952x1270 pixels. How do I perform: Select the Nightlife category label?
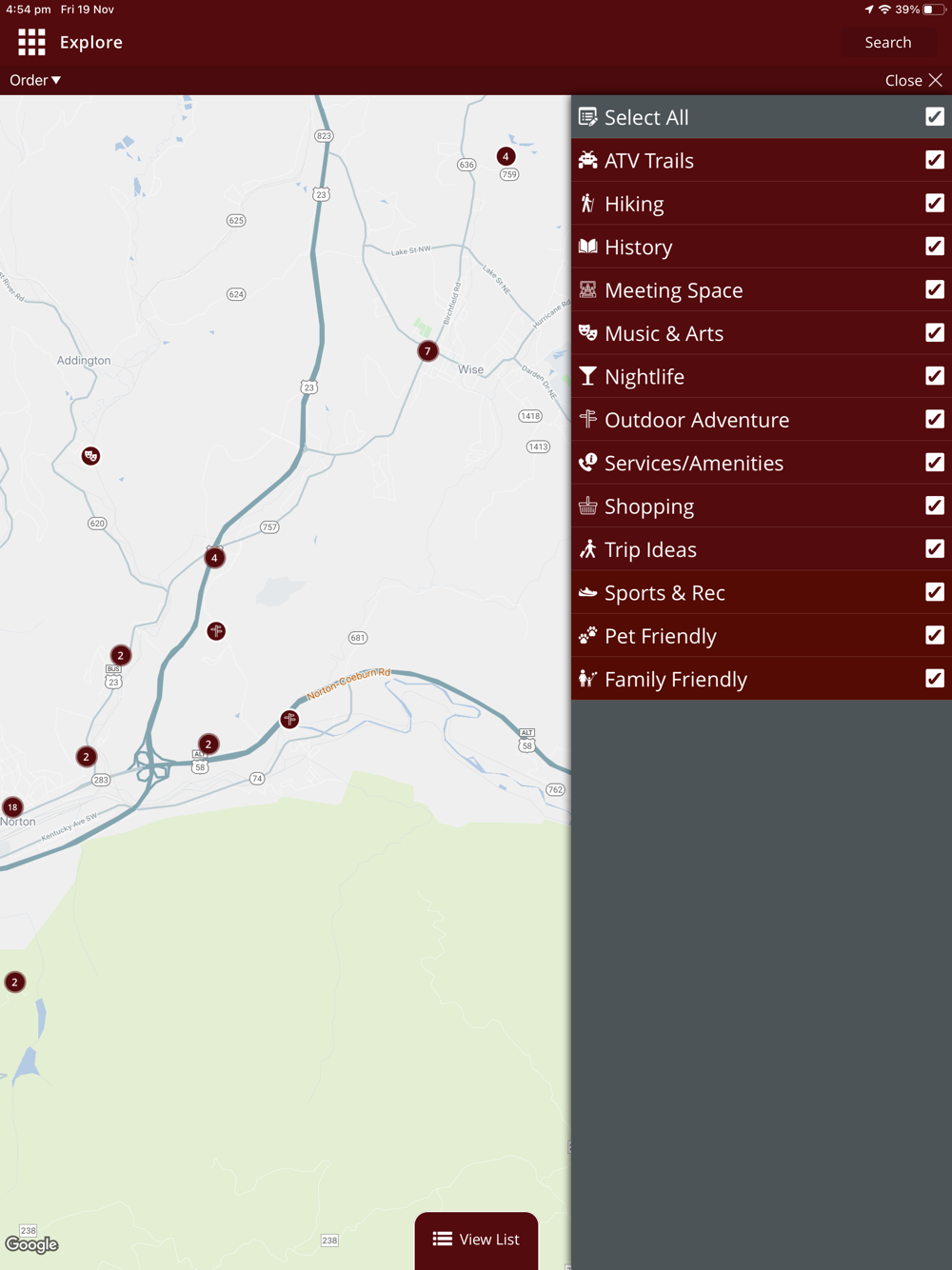[645, 376]
